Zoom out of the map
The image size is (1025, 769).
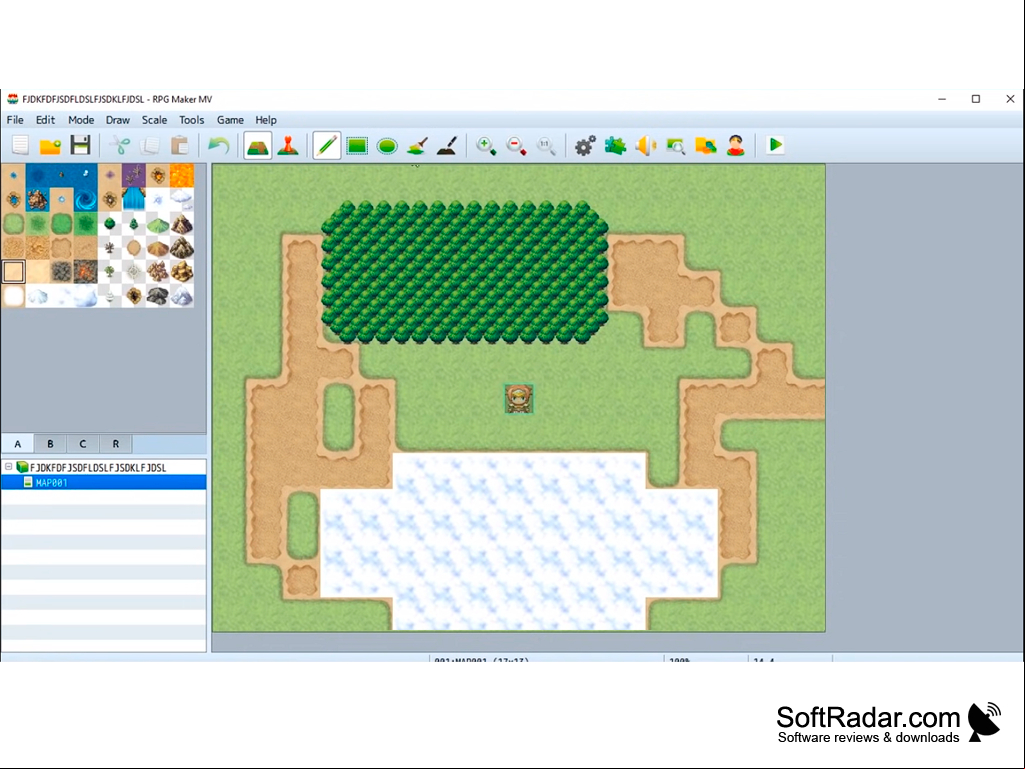pos(516,145)
